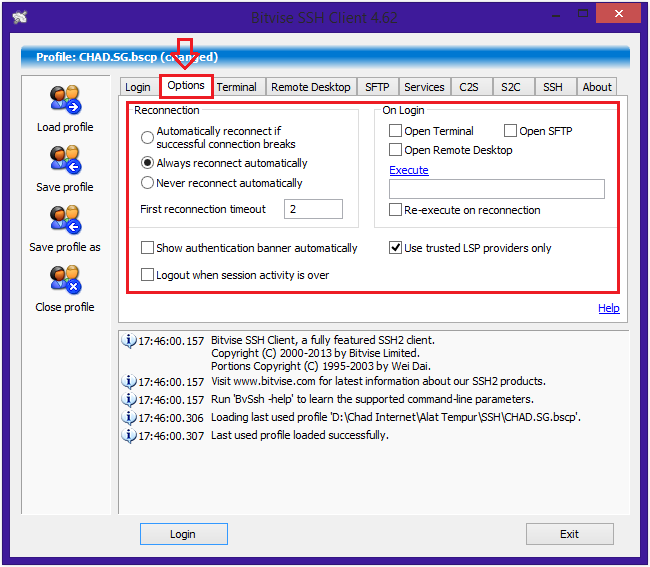This screenshot has height=567, width=650.
Task: Click info icon beside 'Loading last used profile' log
Action: tap(129, 417)
